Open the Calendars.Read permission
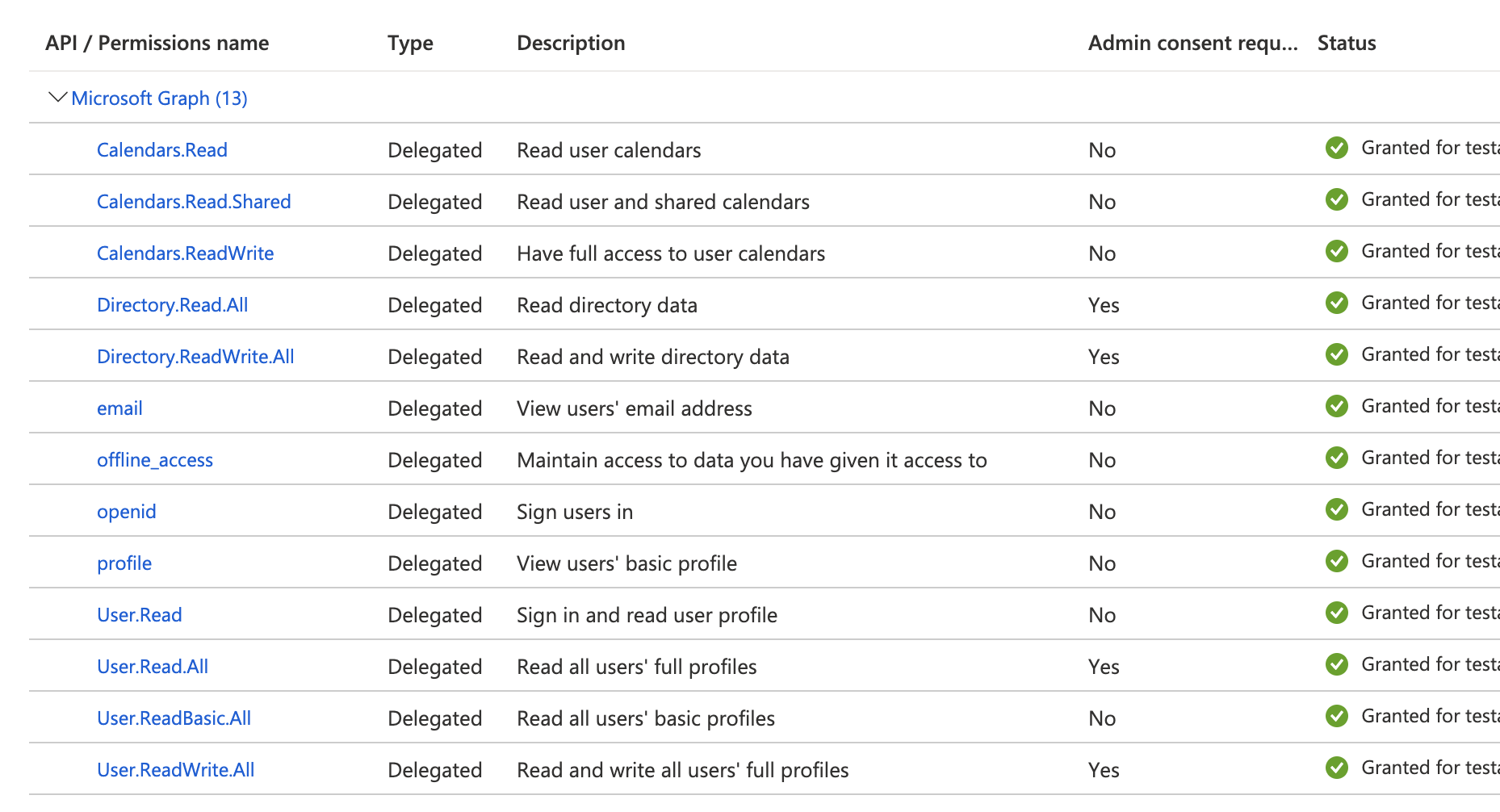The height and width of the screenshot is (812, 1500). coord(162,150)
